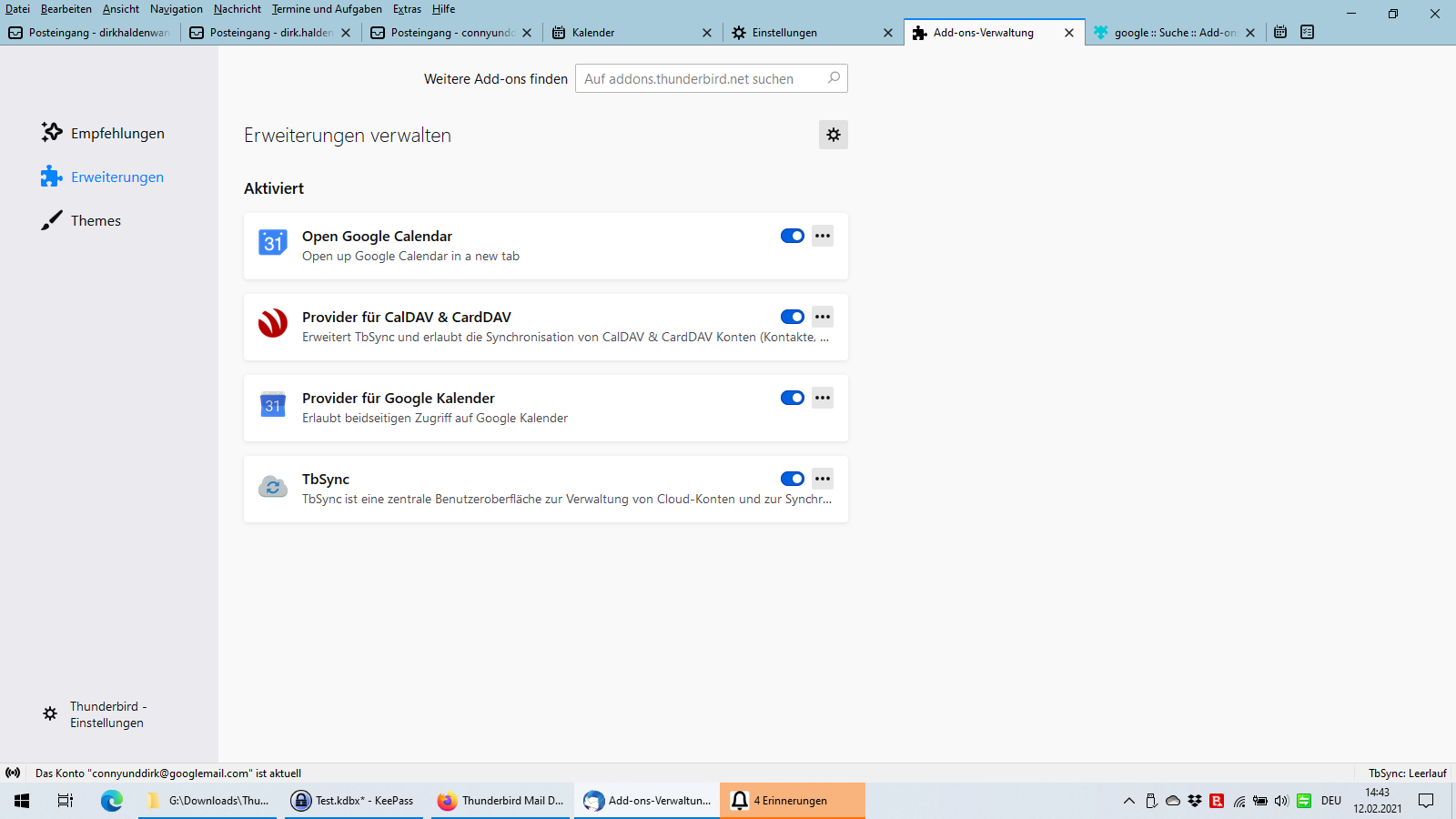Open the 4 Erinnerungen taskbar item
The image size is (1456, 819).
(793, 801)
